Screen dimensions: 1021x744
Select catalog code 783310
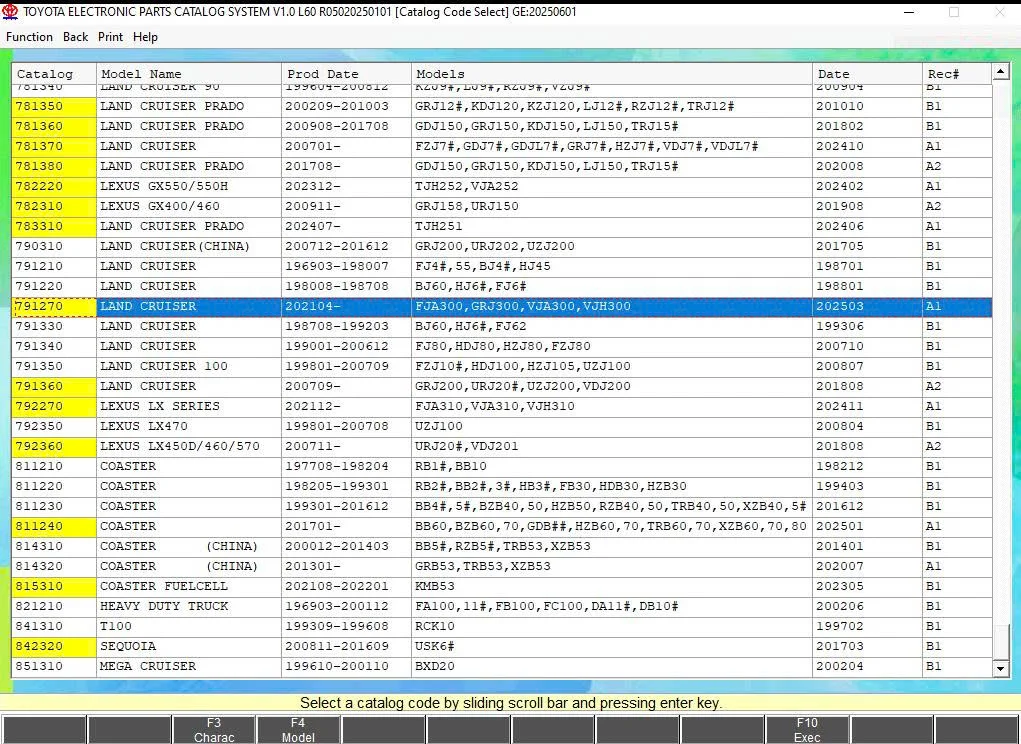coord(54,227)
